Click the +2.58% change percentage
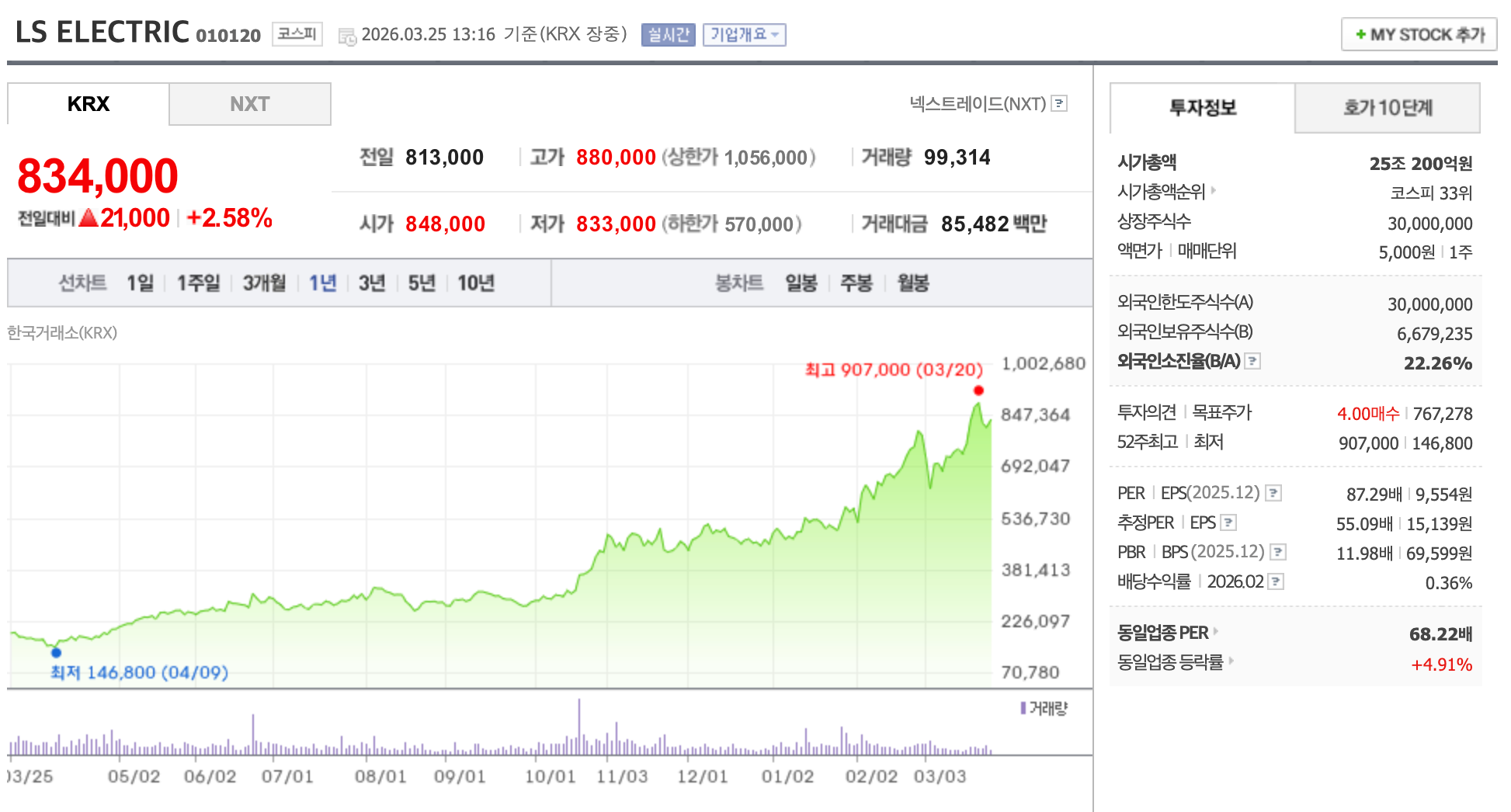This screenshot has height=812, width=1511. coord(230,218)
